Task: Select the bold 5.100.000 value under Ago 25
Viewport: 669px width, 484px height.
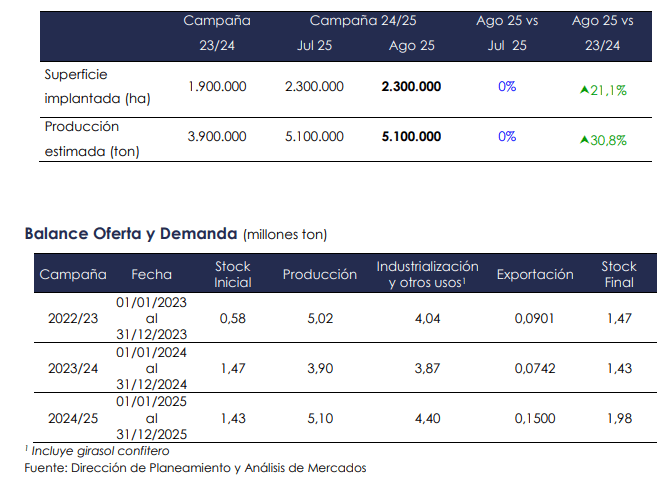Action: point(411,137)
